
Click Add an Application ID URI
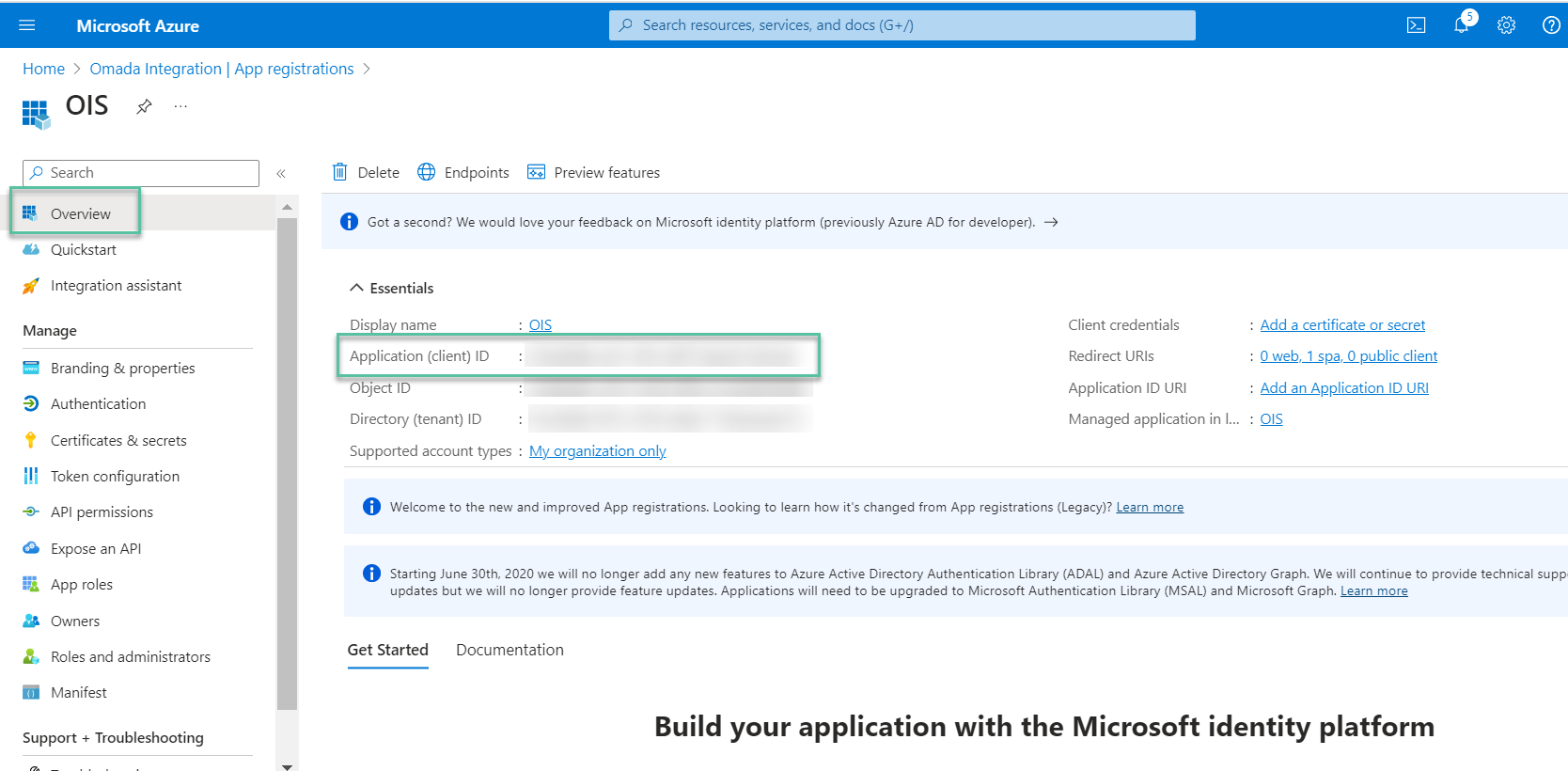(x=1344, y=388)
